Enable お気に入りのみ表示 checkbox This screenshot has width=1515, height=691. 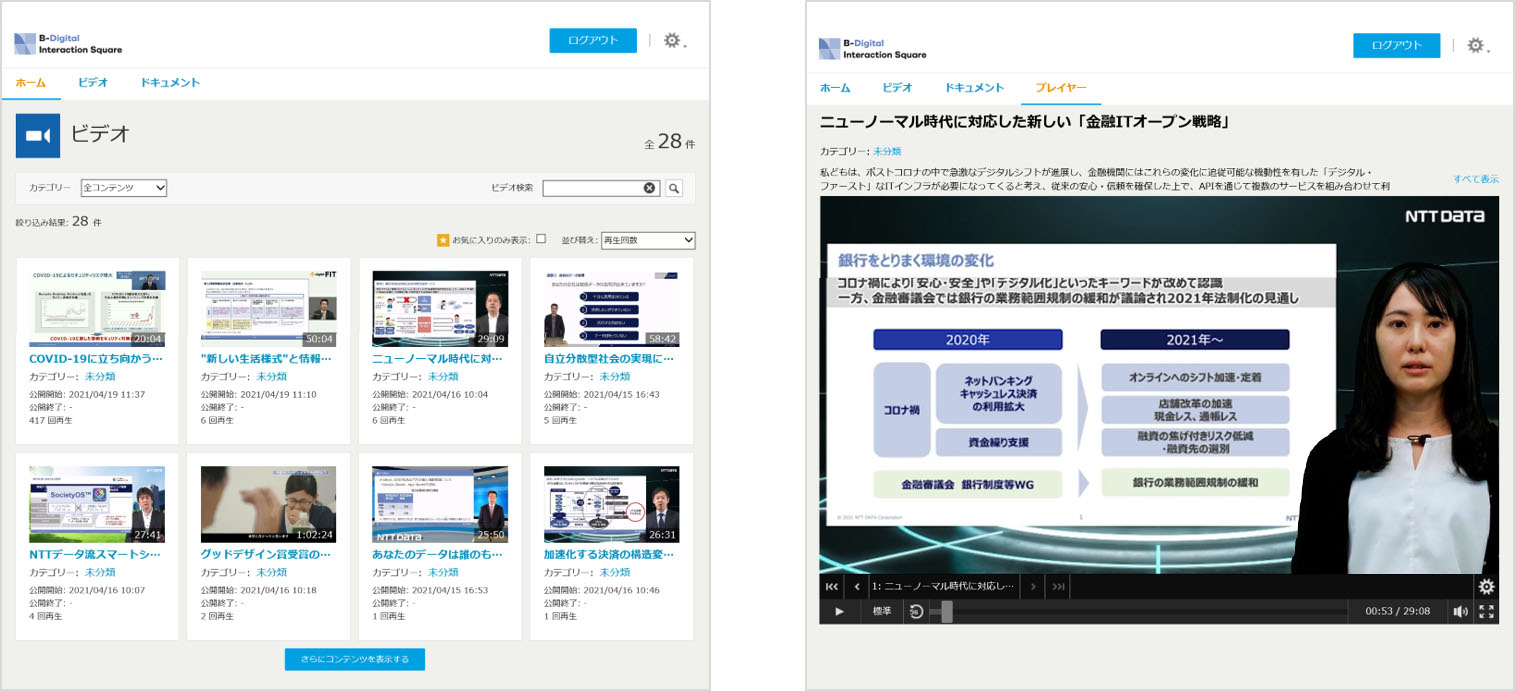pyautogui.click(x=541, y=239)
